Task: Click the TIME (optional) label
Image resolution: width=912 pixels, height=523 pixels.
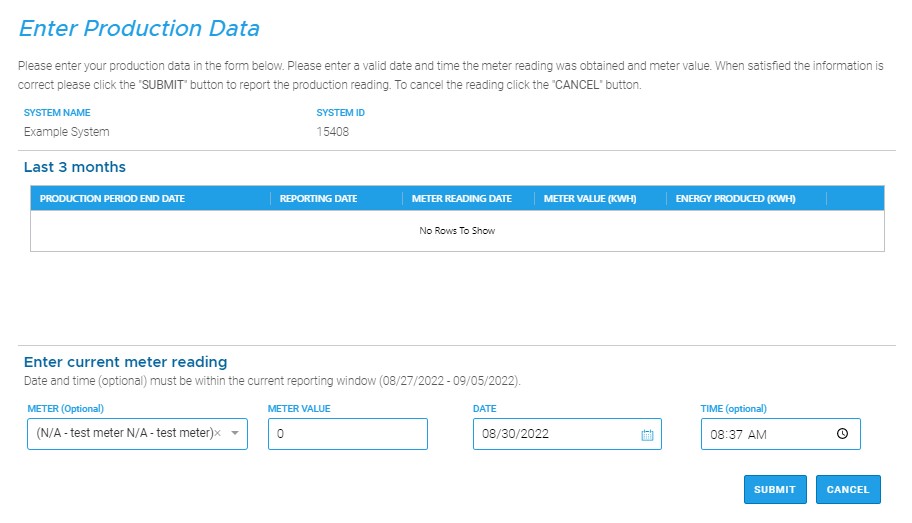Action: [x=733, y=408]
